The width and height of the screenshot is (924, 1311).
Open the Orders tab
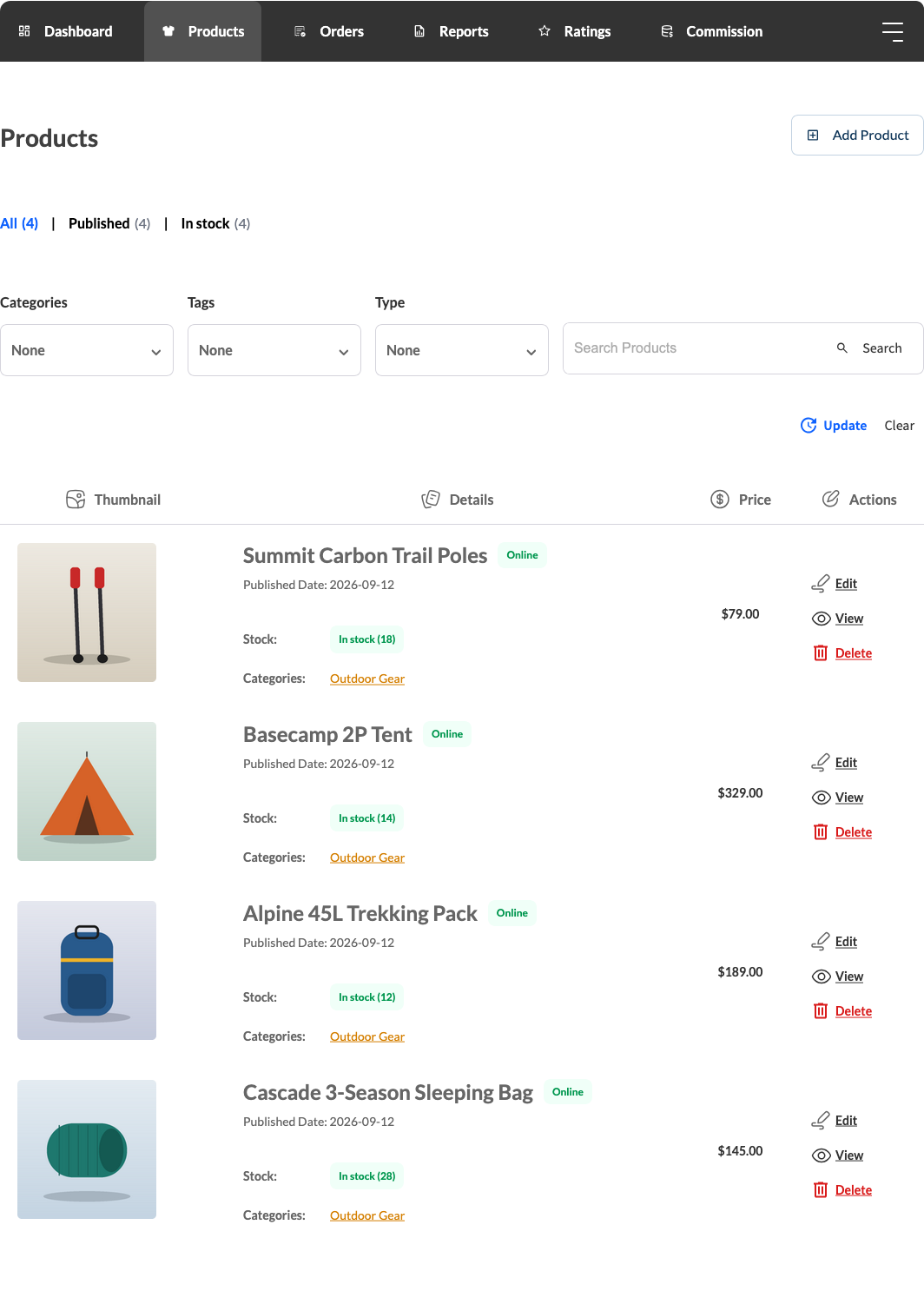pyautogui.click(x=328, y=31)
